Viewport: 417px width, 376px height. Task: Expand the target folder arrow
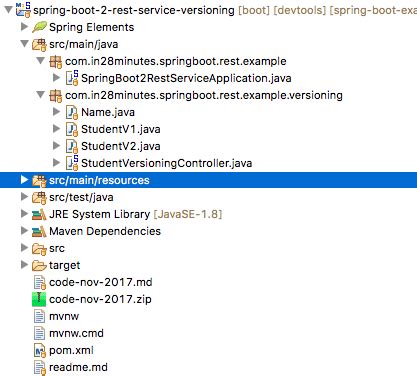click(24, 264)
